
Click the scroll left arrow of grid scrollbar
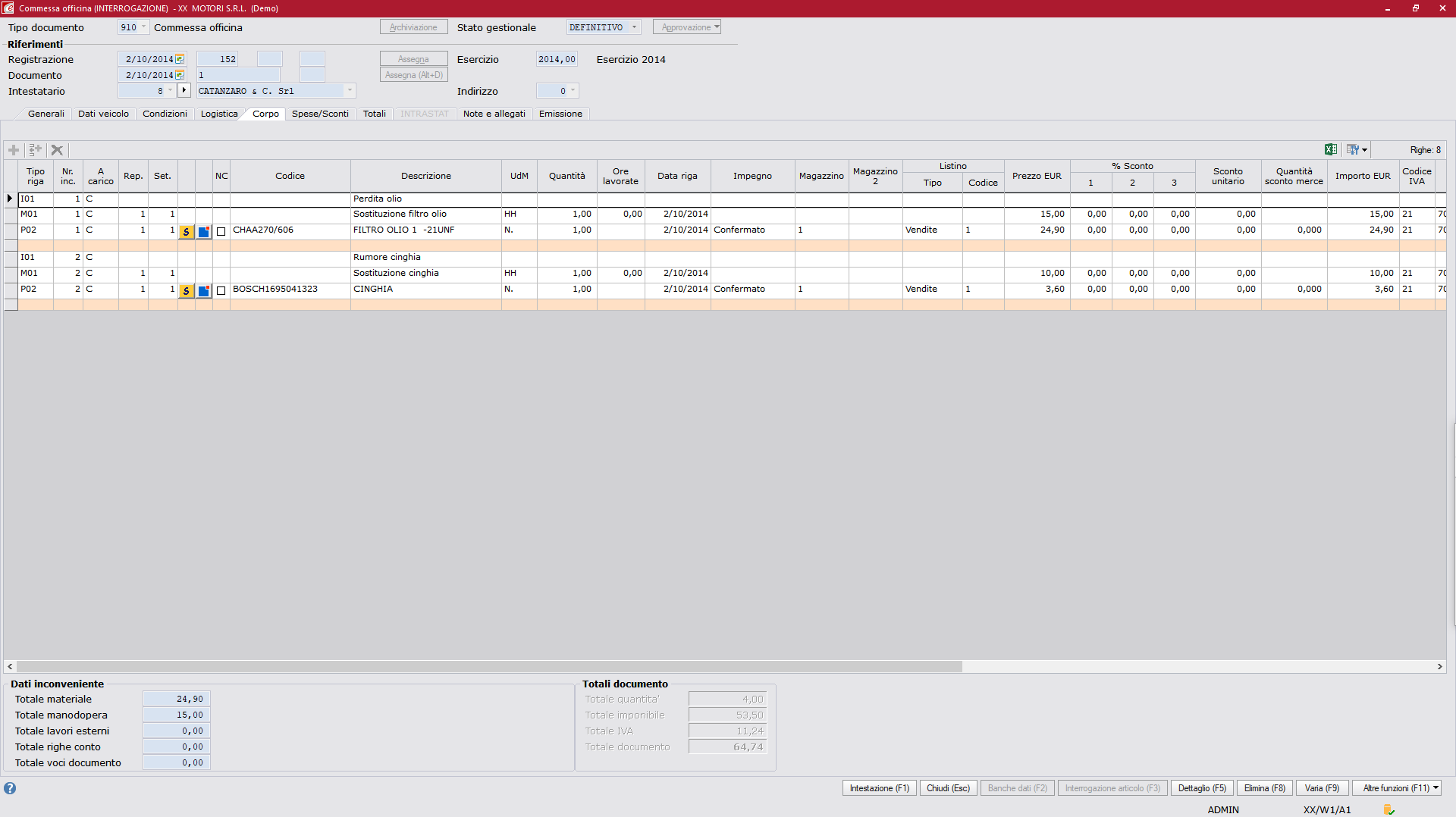(10, 667)
